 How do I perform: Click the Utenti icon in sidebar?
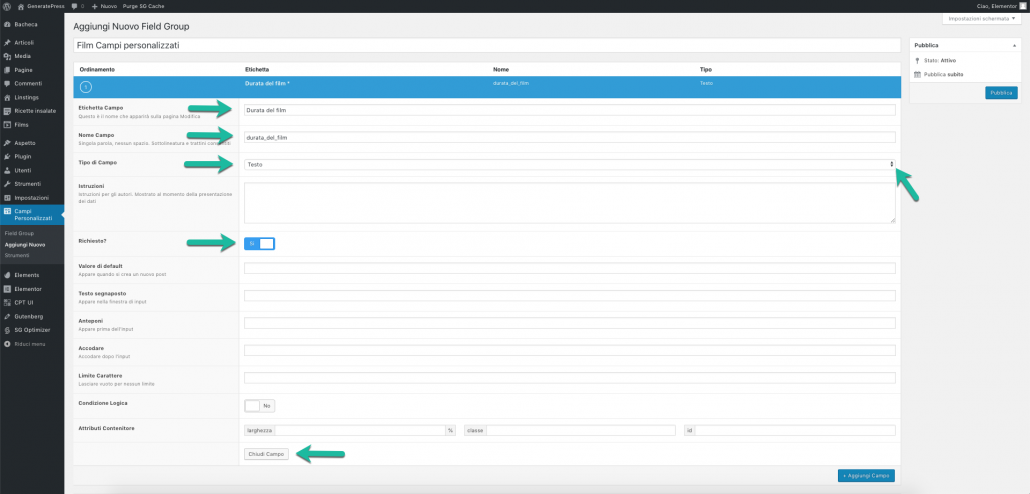pos(7,171)
